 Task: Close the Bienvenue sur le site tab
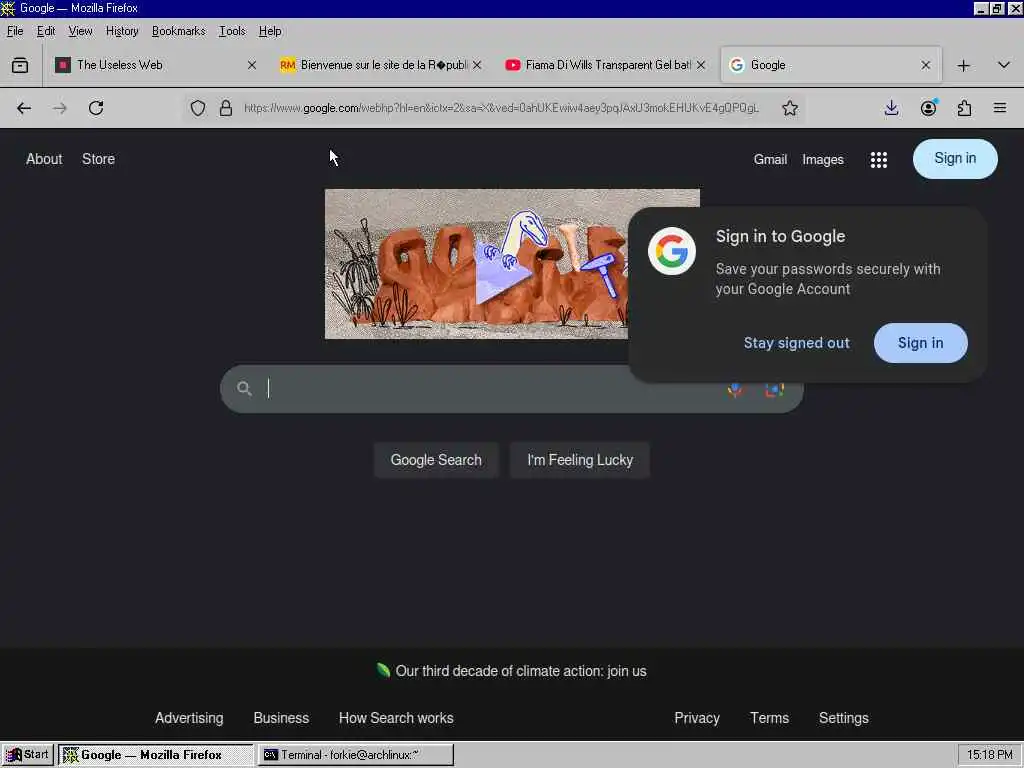[x=477, y=65]
